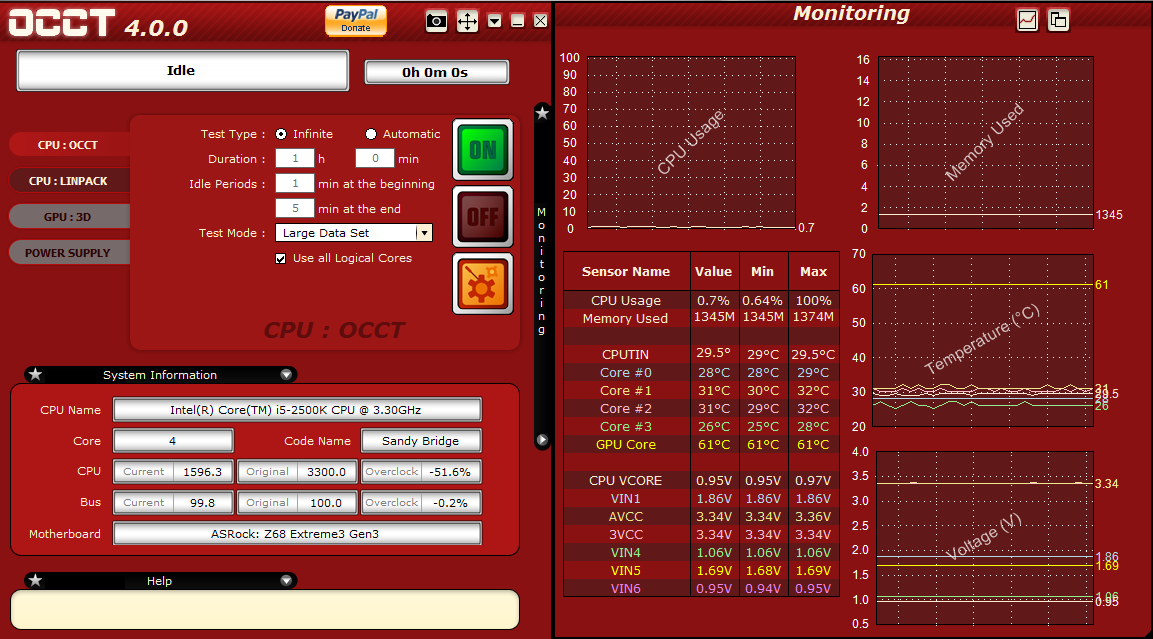This screenshot has height=639, width=1153.
Task: Click the star icon beside System Information
Action: click(x=35, y=374)
